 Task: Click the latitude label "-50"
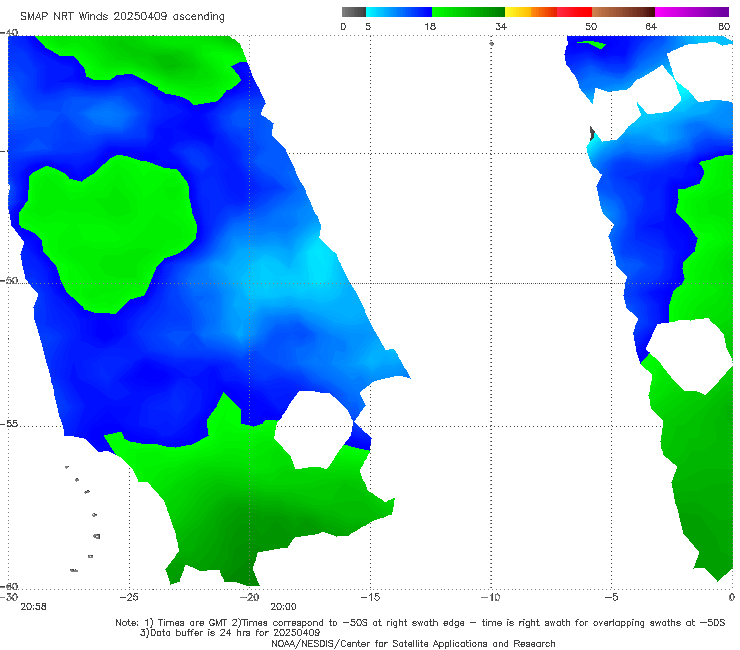coord(9,280)
